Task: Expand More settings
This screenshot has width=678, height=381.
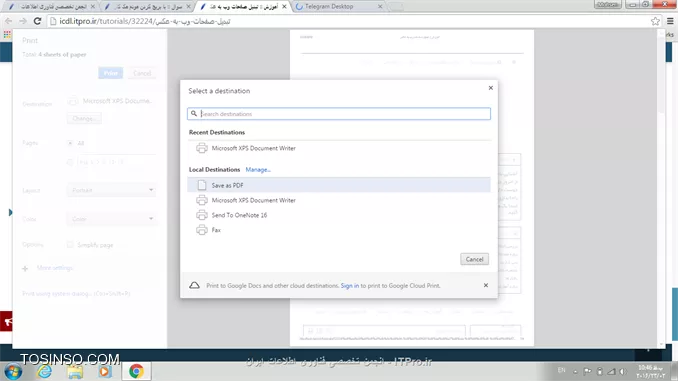Action: (48, 268)
